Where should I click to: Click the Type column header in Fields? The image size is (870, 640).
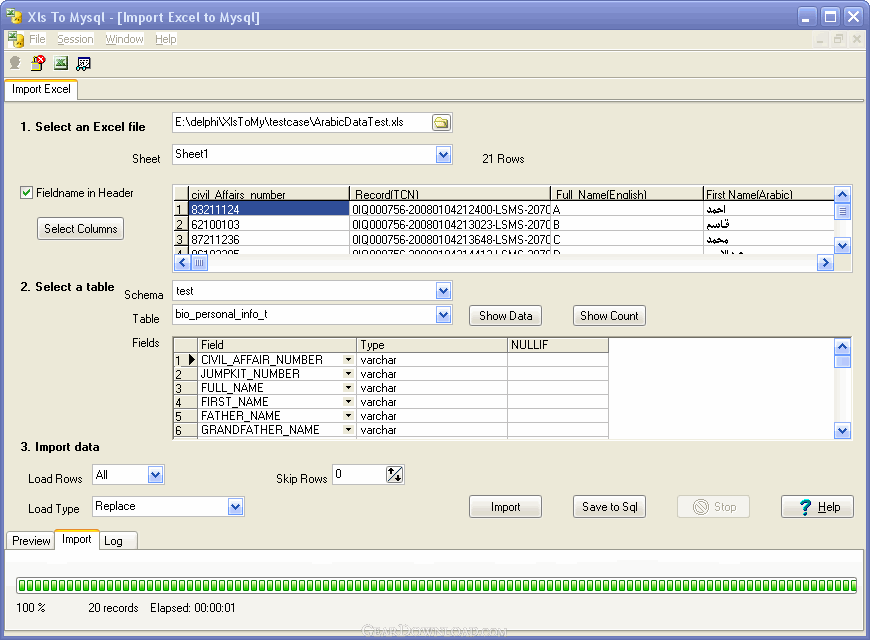coord(432,345)
